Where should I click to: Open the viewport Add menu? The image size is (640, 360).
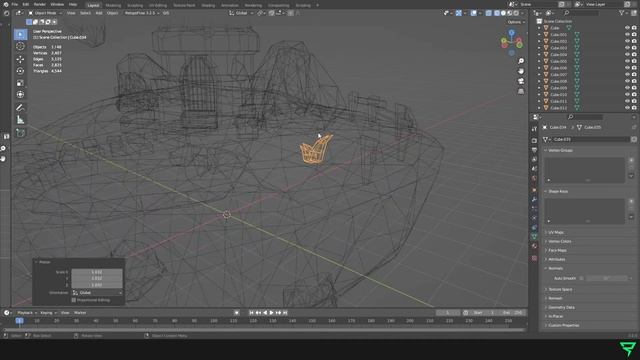point(99,13)
